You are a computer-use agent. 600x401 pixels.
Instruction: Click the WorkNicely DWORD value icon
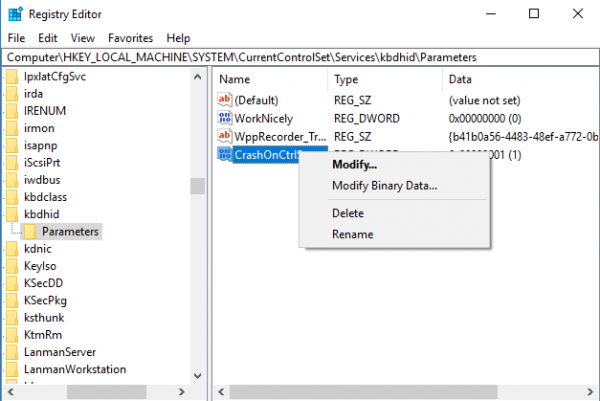224,118
